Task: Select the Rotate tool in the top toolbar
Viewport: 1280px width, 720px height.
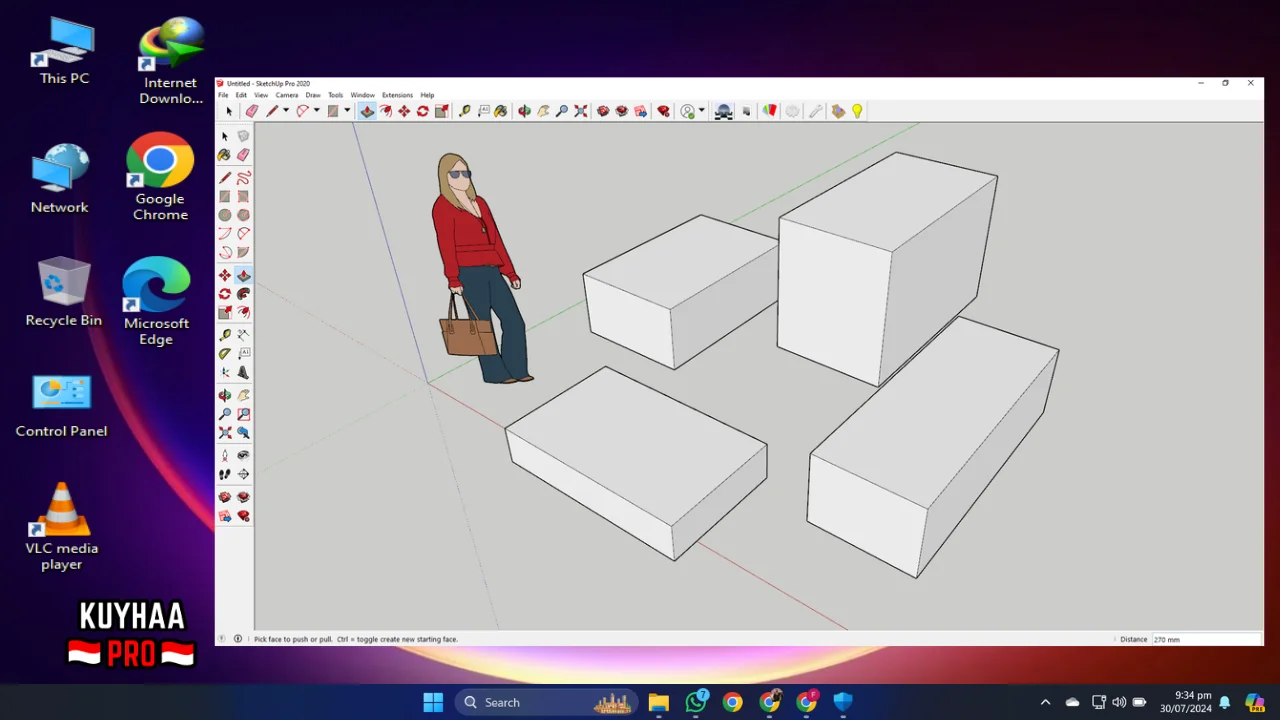Action: (422, 111)
